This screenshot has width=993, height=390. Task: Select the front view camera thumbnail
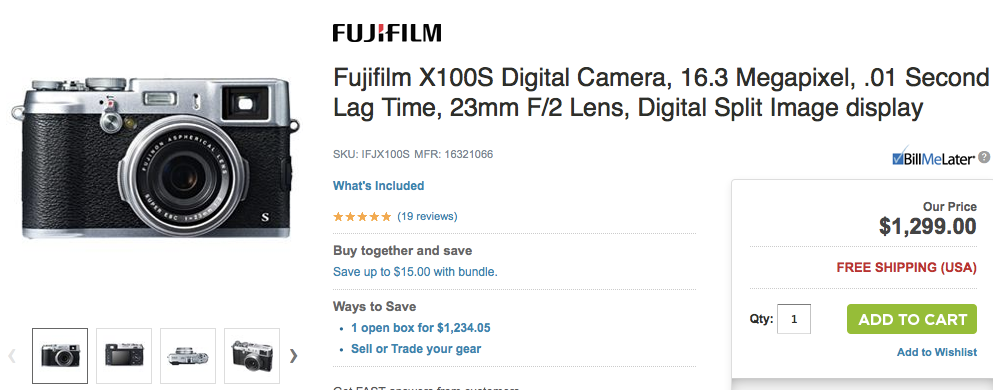[60, 356]
